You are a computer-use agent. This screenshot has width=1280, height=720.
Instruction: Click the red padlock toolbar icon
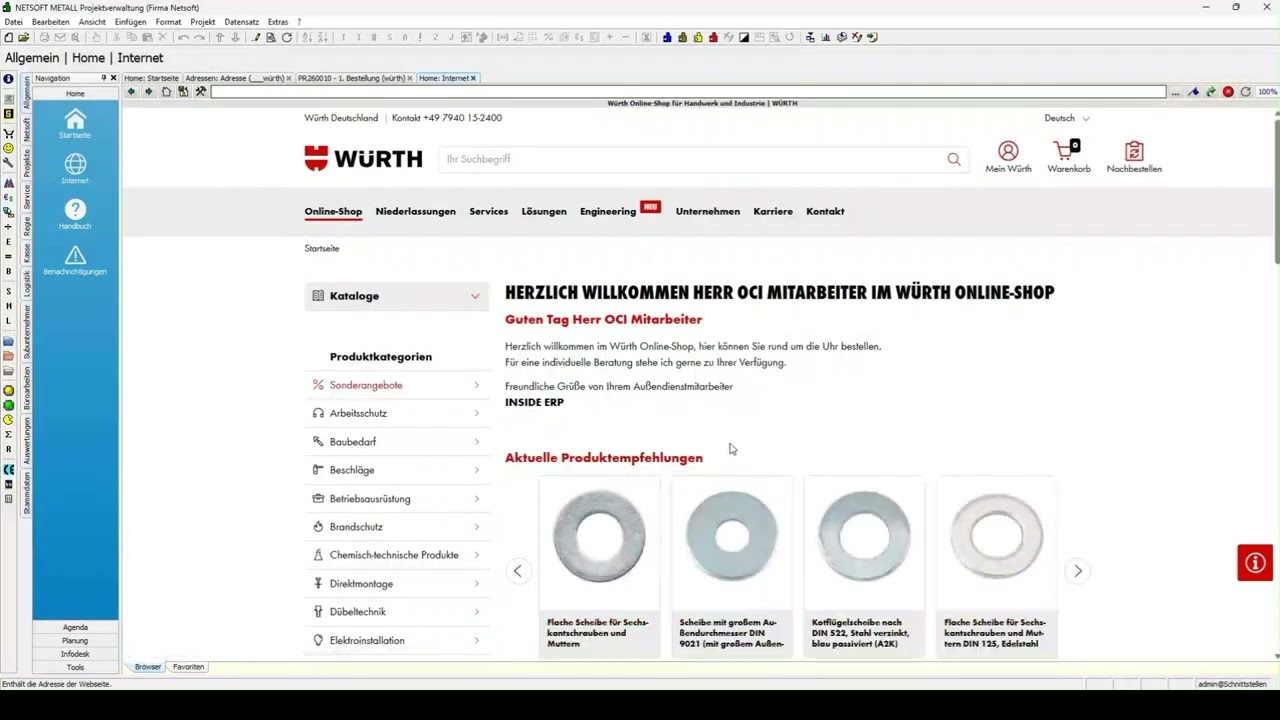point(713,37)
